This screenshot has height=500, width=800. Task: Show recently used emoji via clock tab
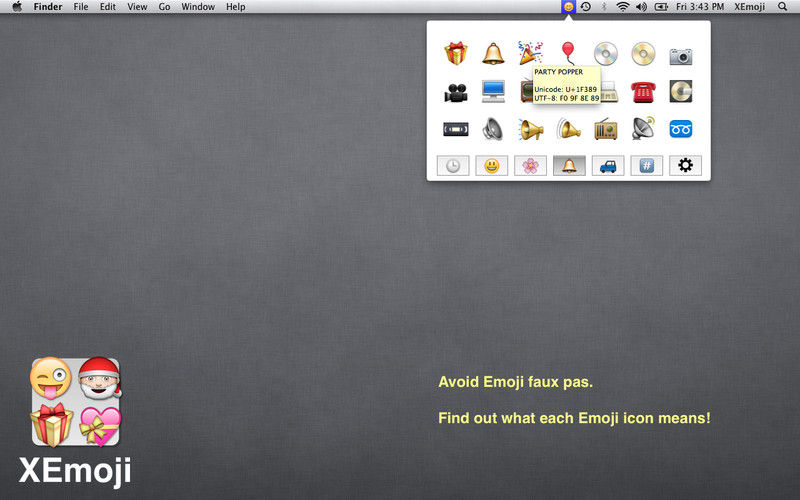[x=453, y=166]
